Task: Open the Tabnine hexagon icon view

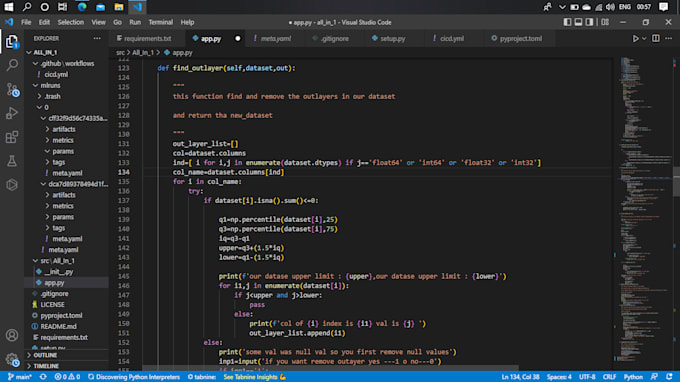Action: pyautogui.click(x=12, y=185)
